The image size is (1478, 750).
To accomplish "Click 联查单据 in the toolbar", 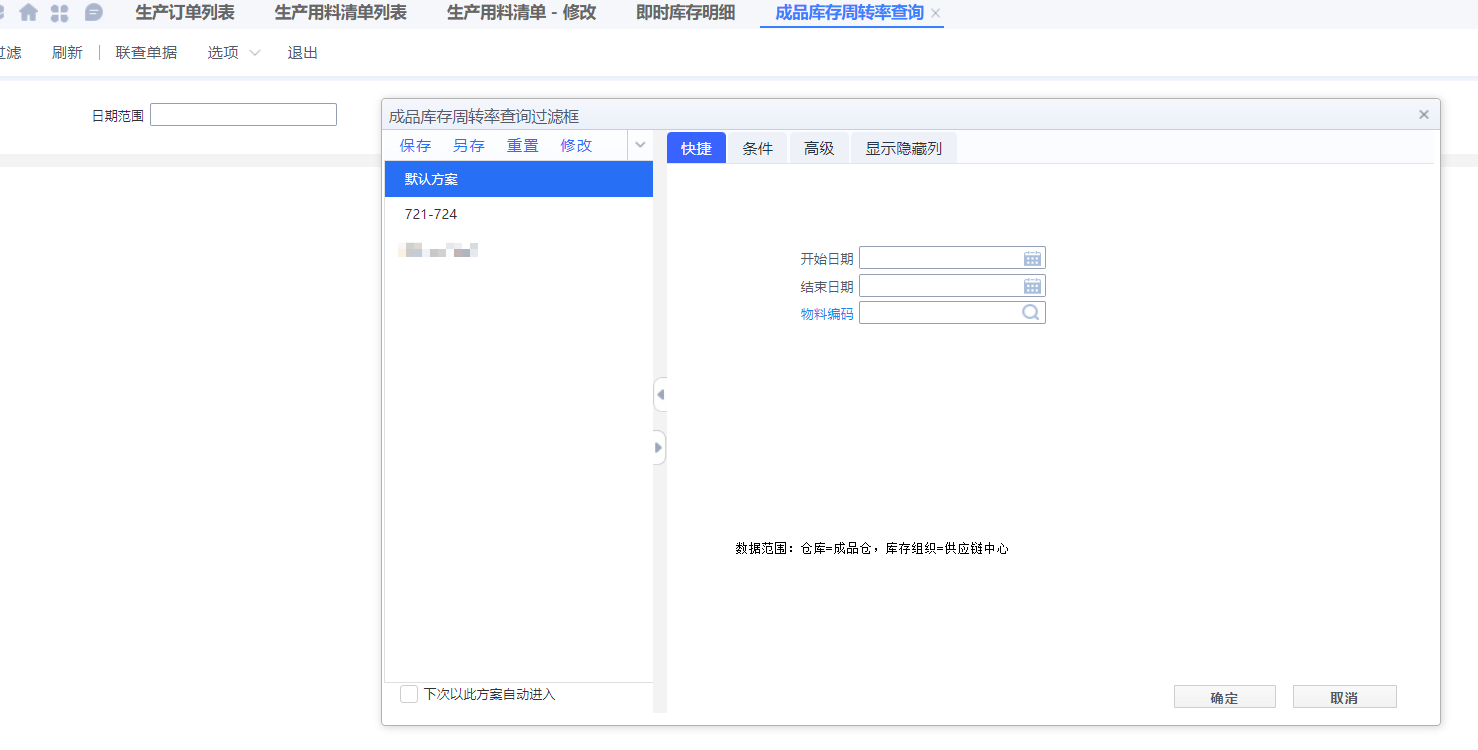I will coord(146,53).
